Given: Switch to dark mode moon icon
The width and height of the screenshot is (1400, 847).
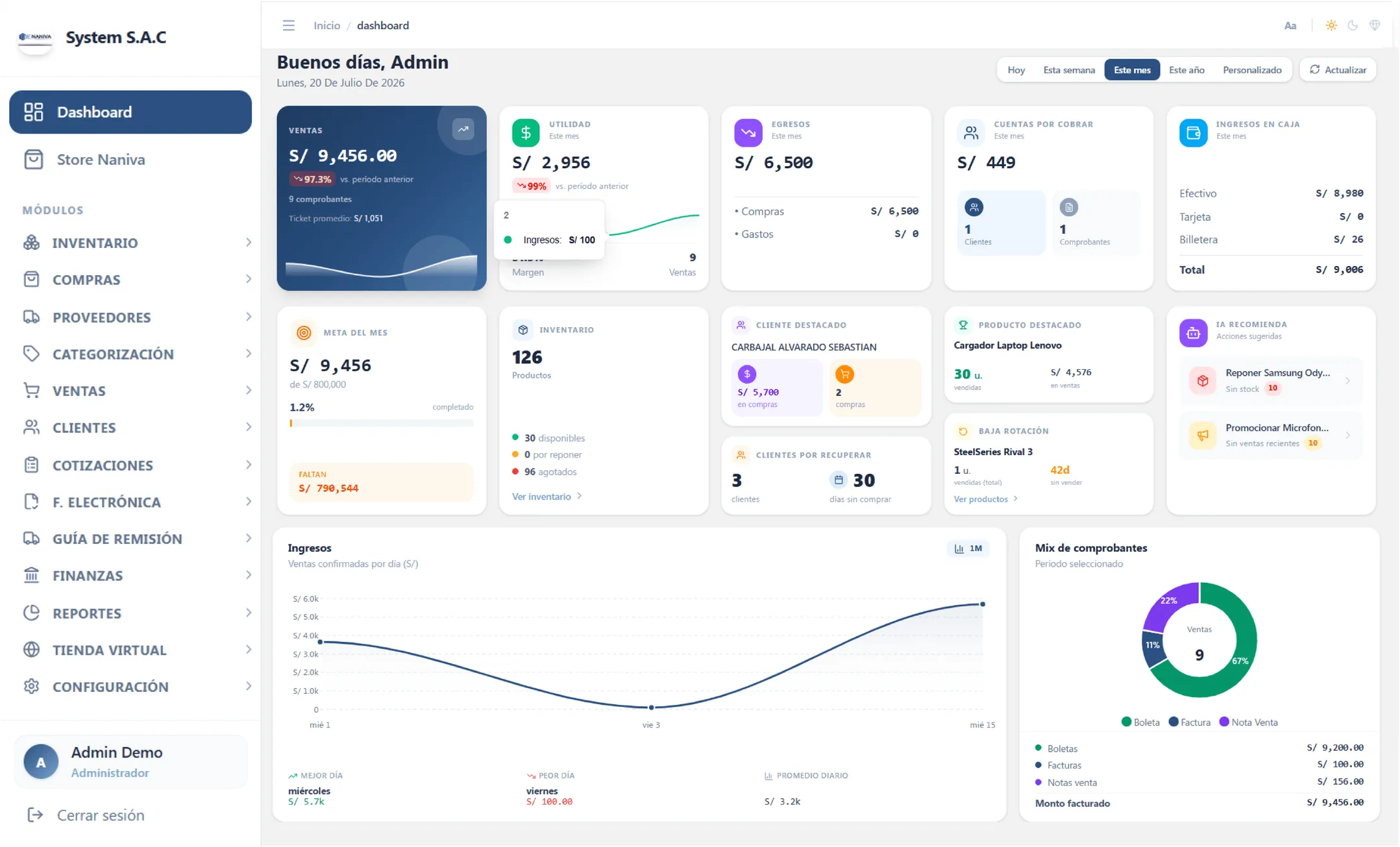Looking at the screenshot, I should 1353,25.
